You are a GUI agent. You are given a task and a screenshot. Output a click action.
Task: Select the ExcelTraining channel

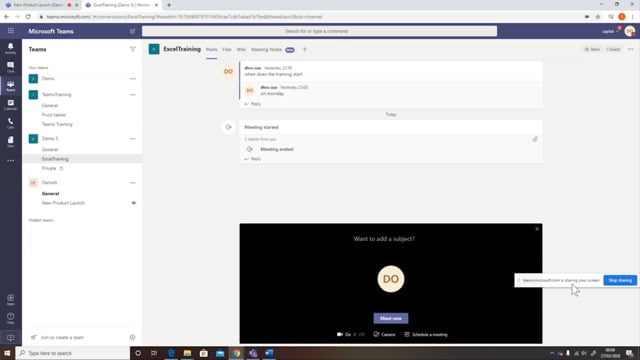(x=82, y=159)
